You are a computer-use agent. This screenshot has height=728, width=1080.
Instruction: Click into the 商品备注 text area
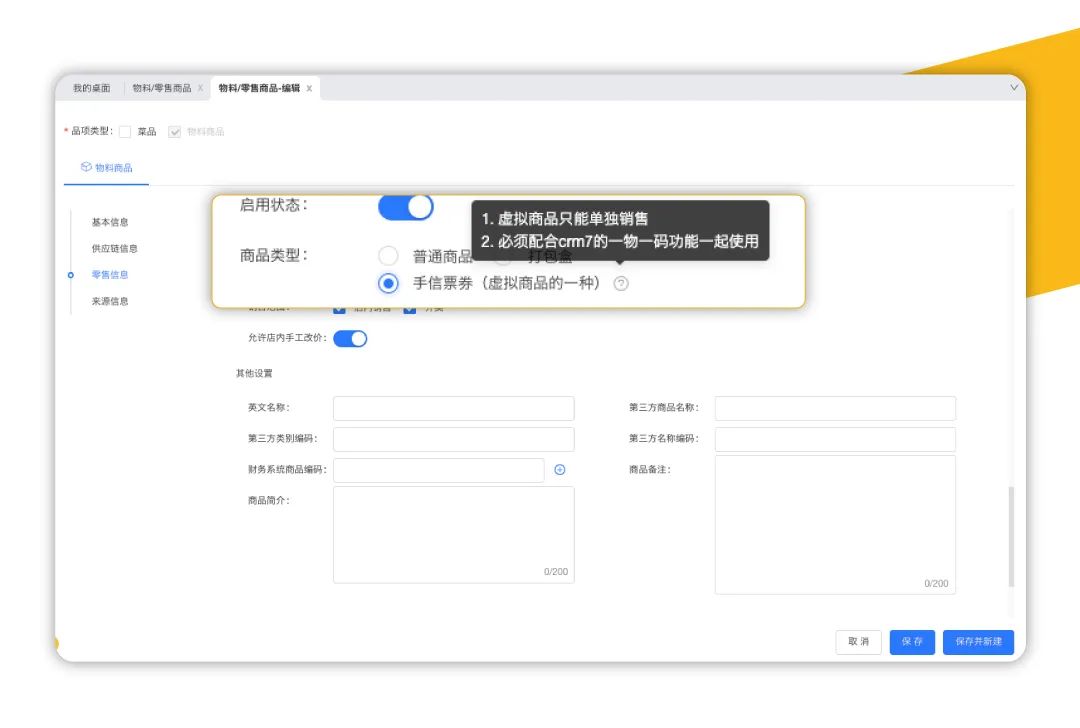click(835, 524)
